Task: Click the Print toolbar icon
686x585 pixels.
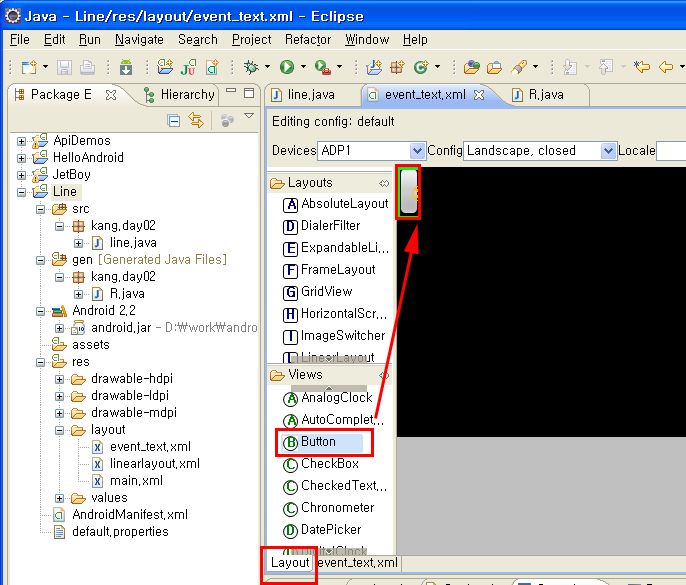Action: click(x=88, y=67)
